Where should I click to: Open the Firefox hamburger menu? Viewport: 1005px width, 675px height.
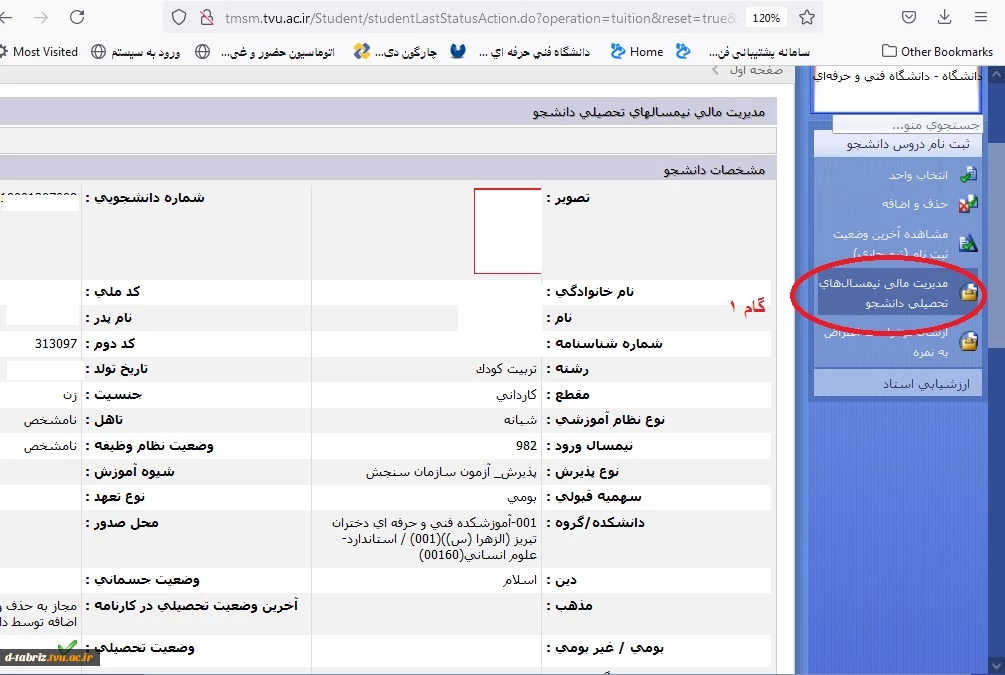click(981, 17)
